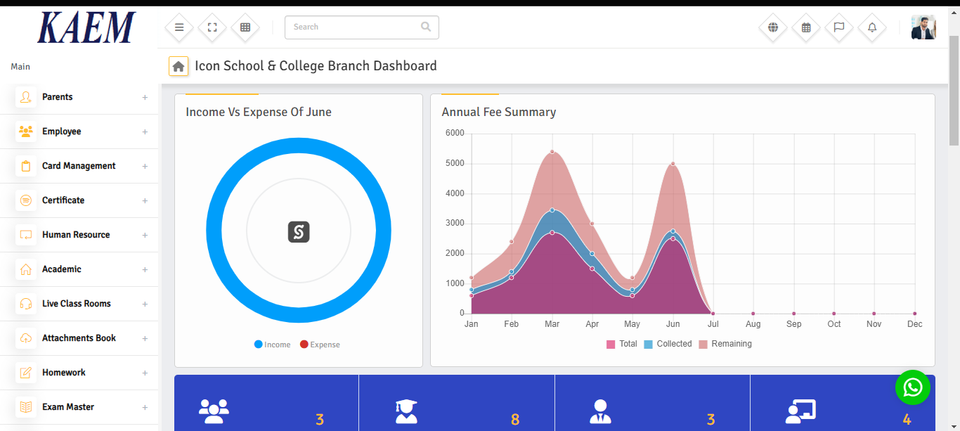Toggle fullscreen mode icon
This screenshot has width=960, height=431.
pyautogui.click(x=212, y=27)
